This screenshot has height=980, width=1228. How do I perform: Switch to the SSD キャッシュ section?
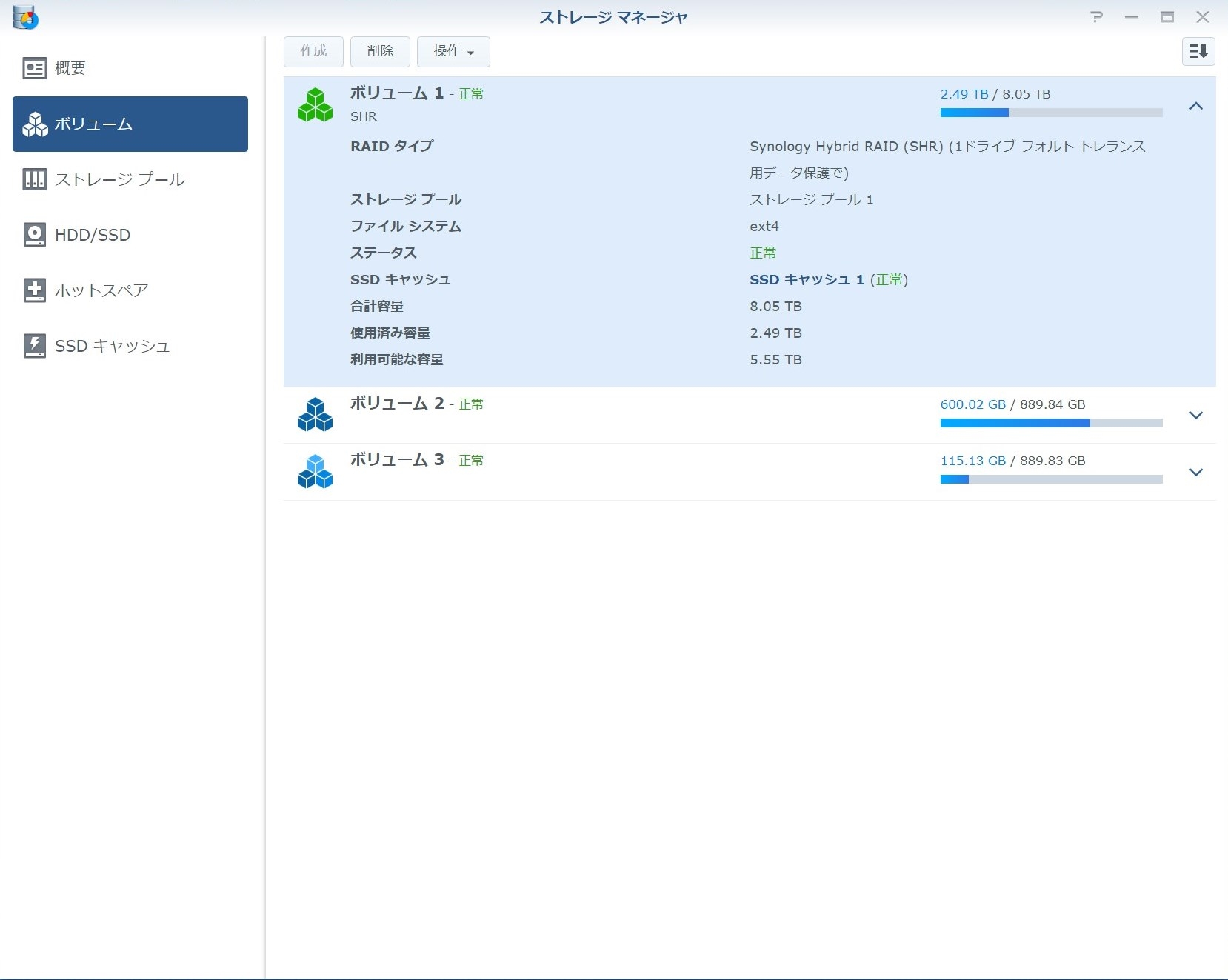[x=113, y=346]
